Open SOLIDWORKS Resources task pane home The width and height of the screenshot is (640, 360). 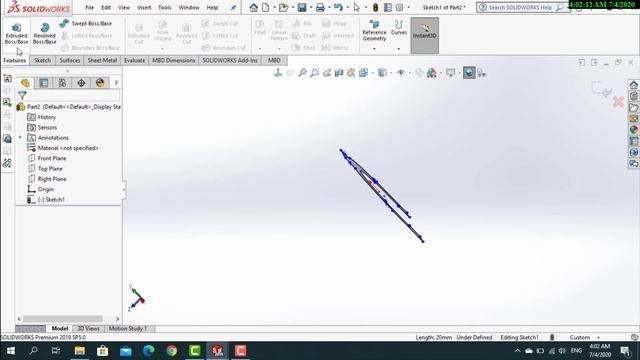point(633,84)
